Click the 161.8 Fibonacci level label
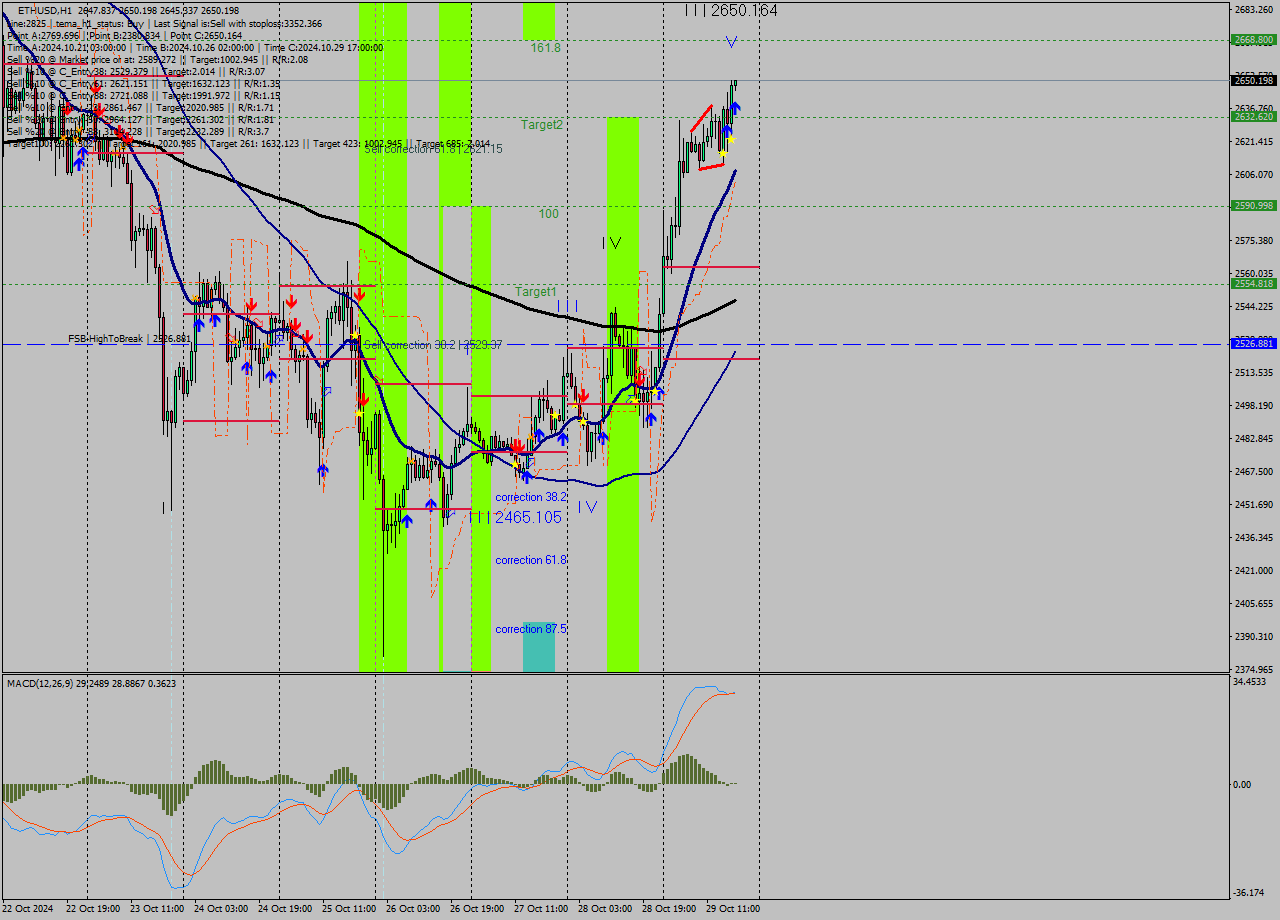The width and height of the screenshot is (1280, 920). click(545, 47)
